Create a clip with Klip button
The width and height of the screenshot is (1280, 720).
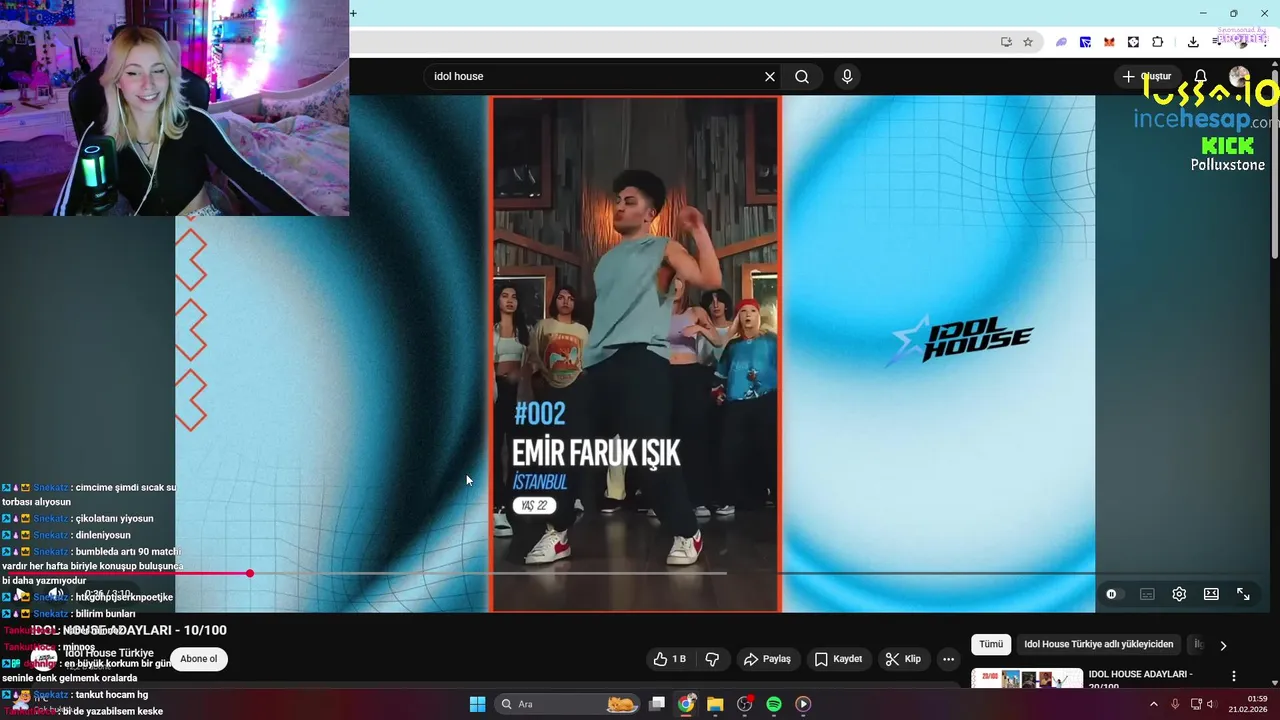point(903,659)
